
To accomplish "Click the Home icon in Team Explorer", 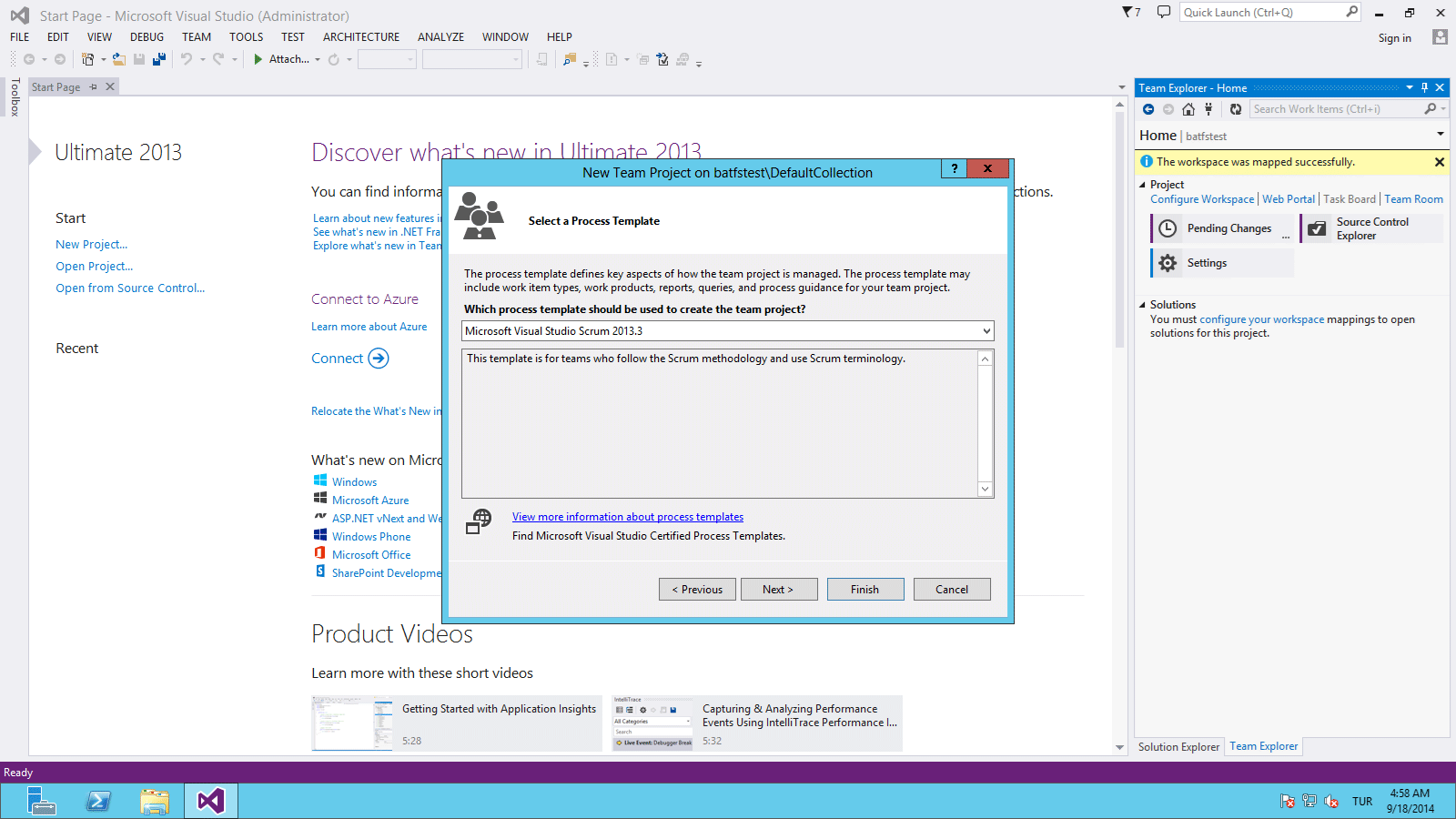I will pos(1188,108).
